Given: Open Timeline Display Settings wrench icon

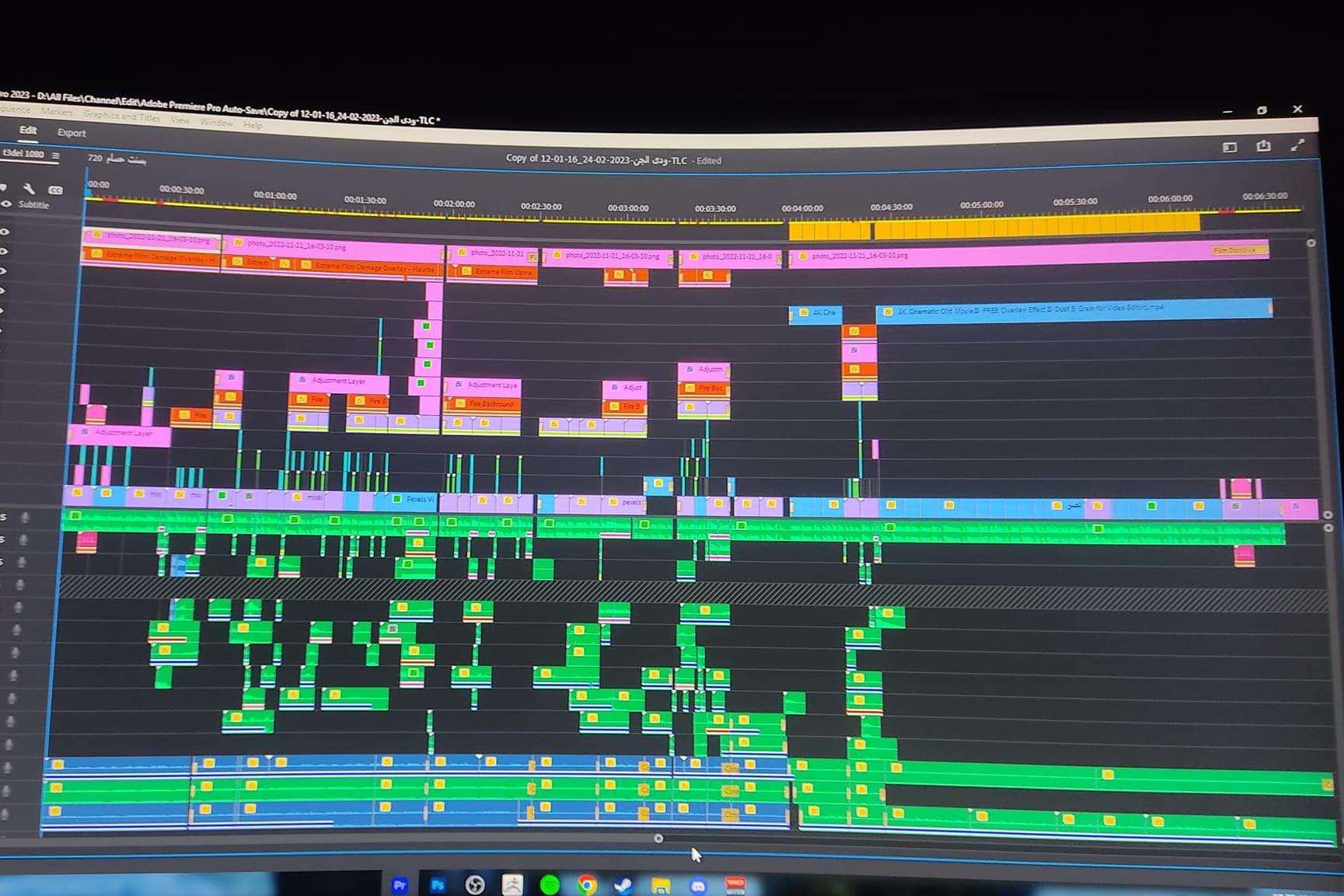Looking at the screenshot, I should click(x=29, y=189).
